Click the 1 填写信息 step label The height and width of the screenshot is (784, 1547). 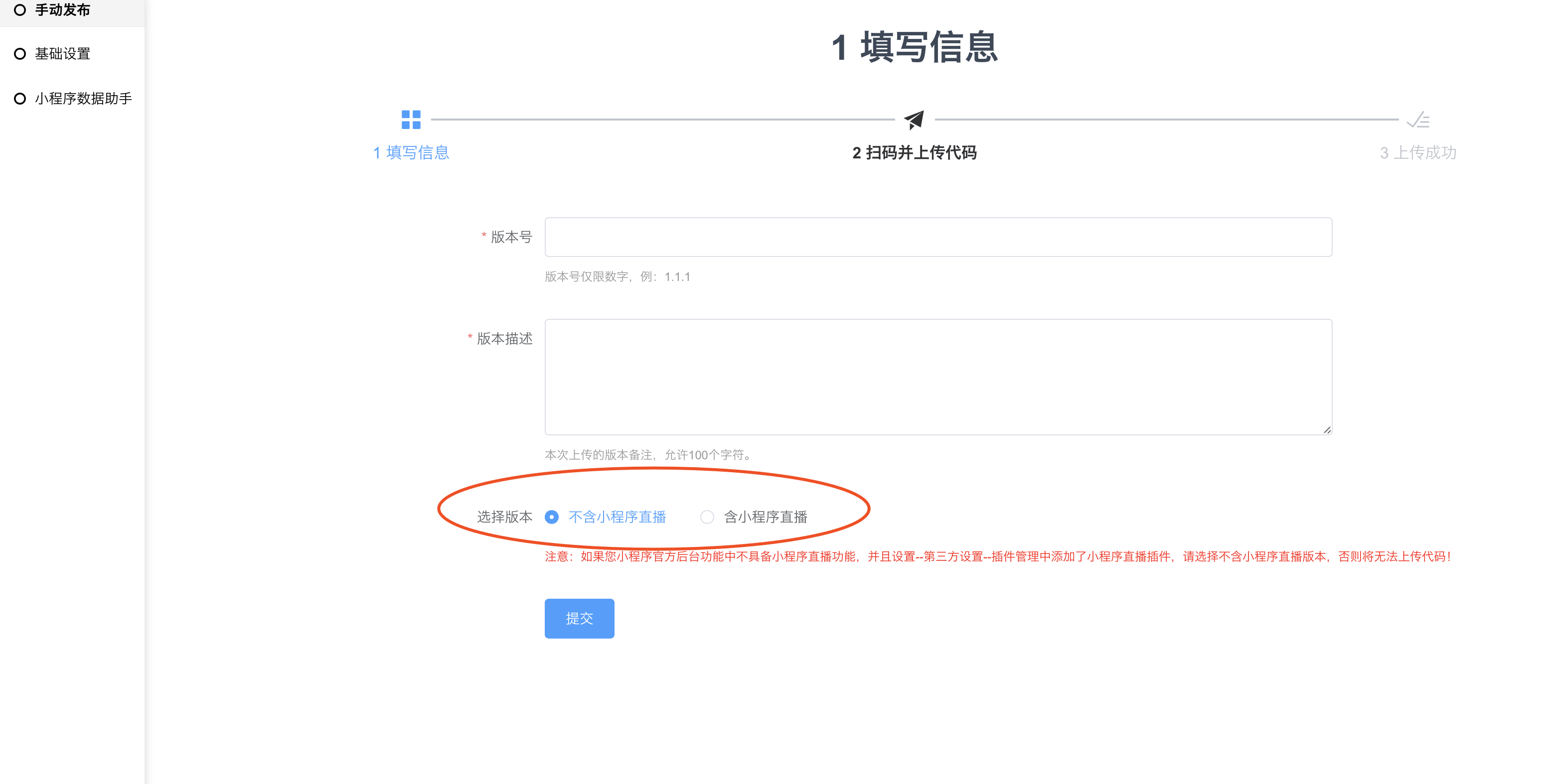click(x=411, y=152)
